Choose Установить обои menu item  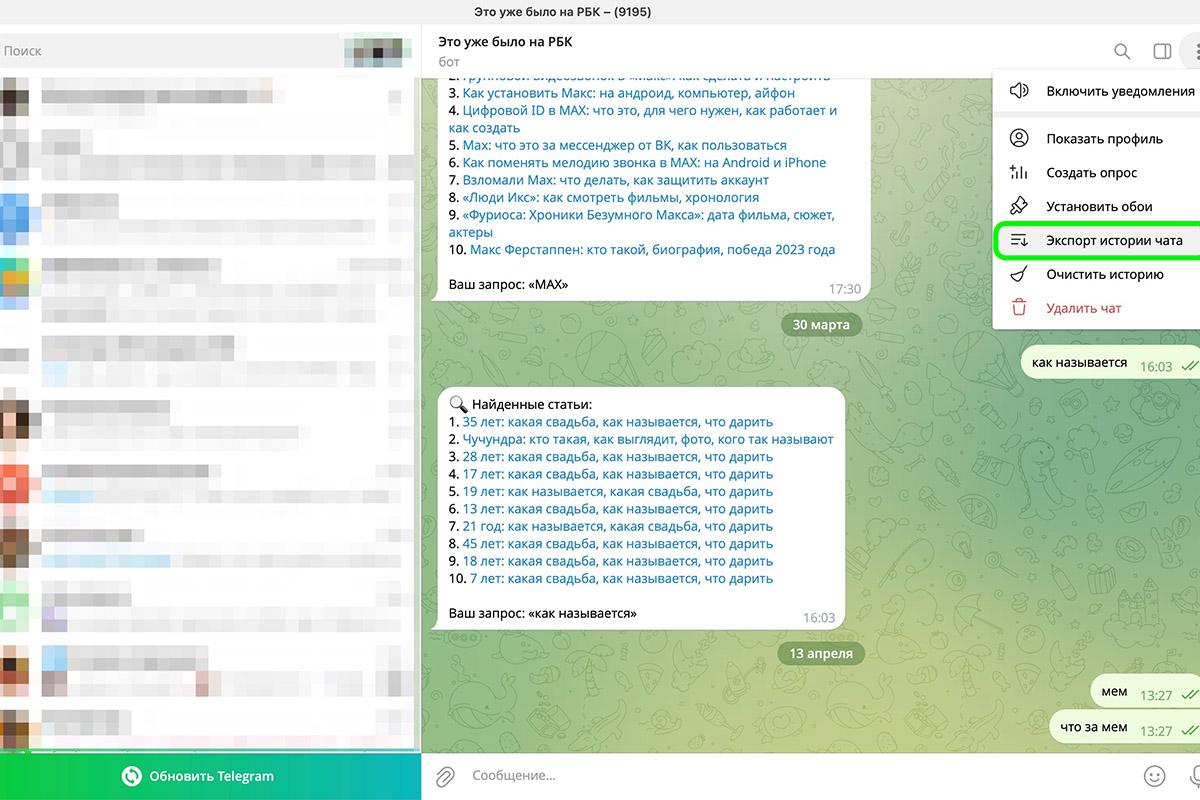pos(1099,206)
